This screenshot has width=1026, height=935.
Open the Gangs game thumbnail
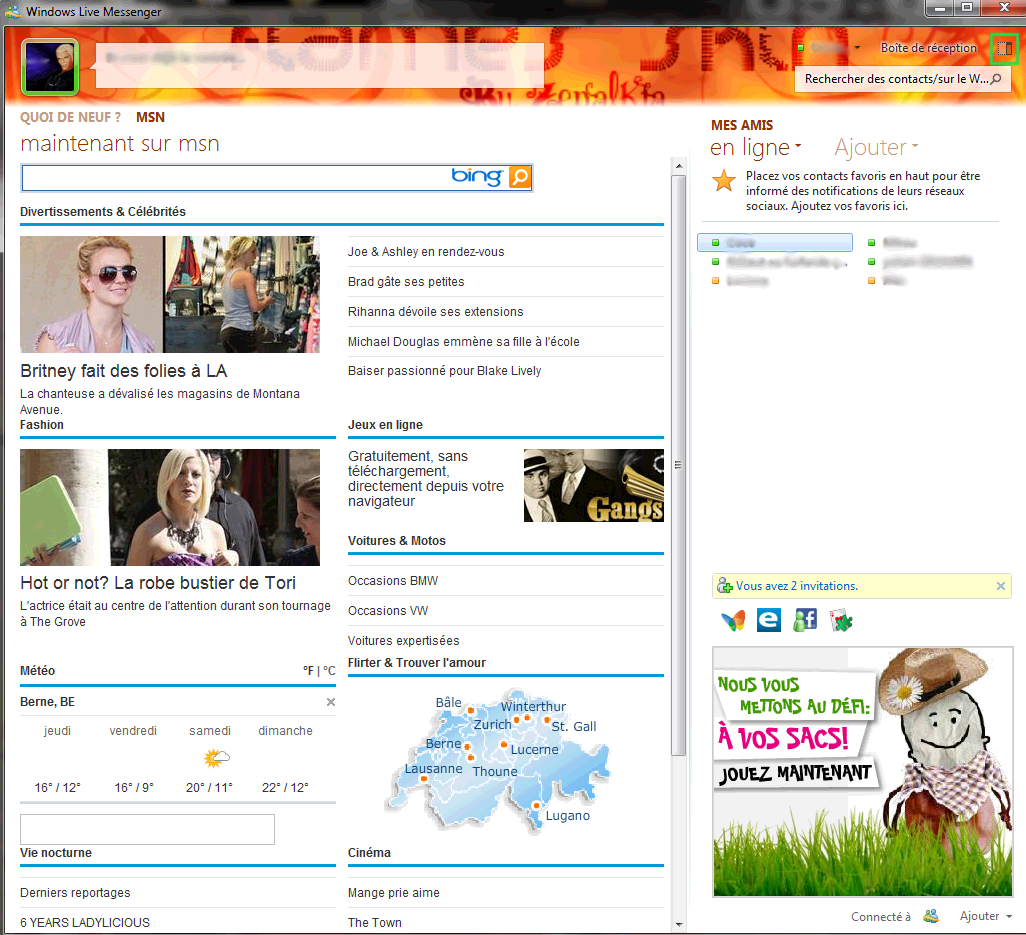click(593, 485)
